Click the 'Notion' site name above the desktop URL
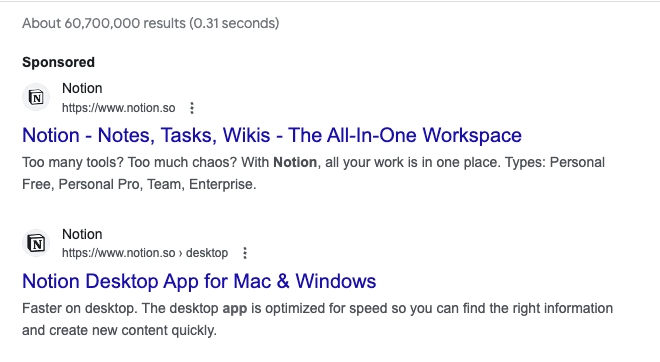This screenshot has width=660, height=362. (82, 234)
